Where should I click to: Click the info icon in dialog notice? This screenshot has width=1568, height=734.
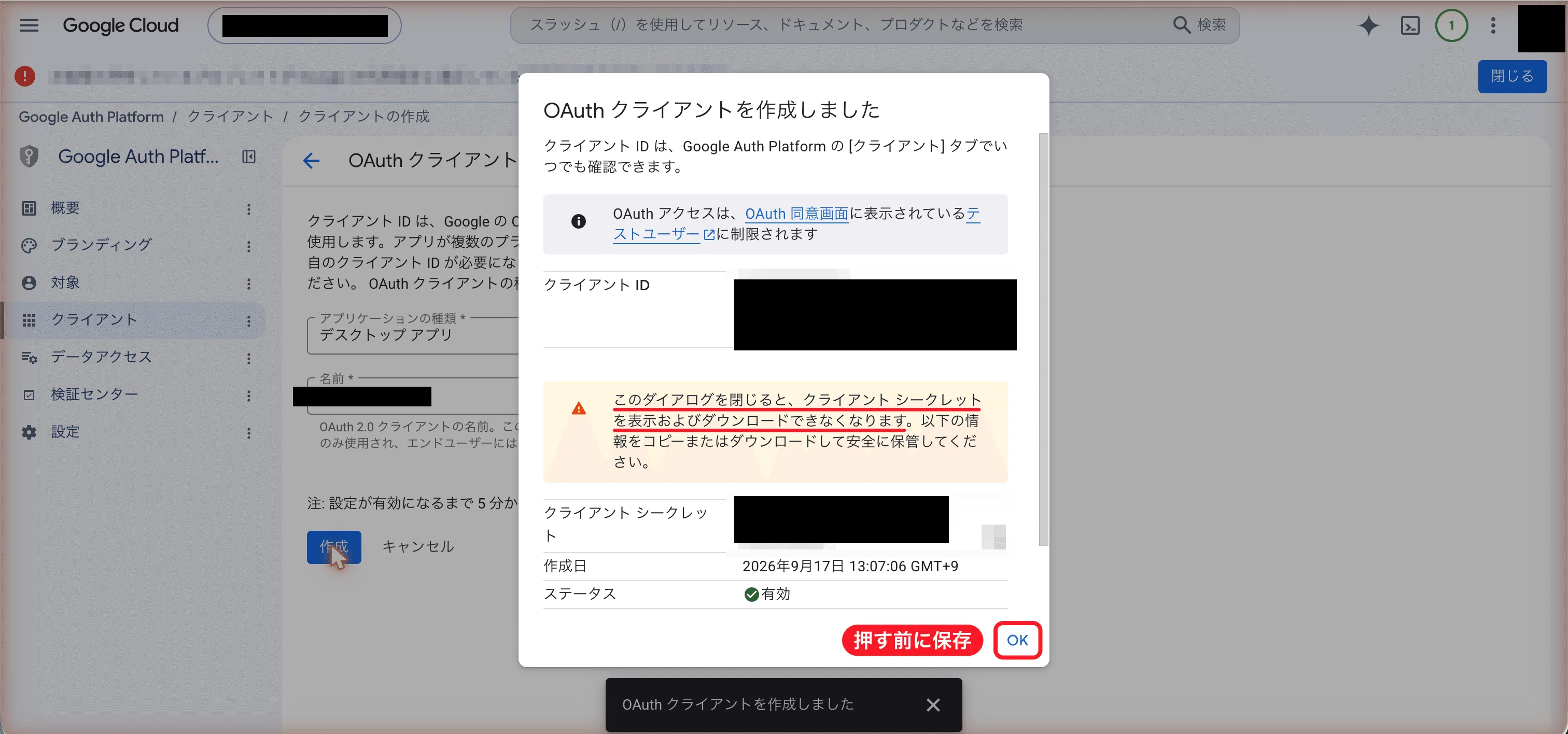coord(578,221)
